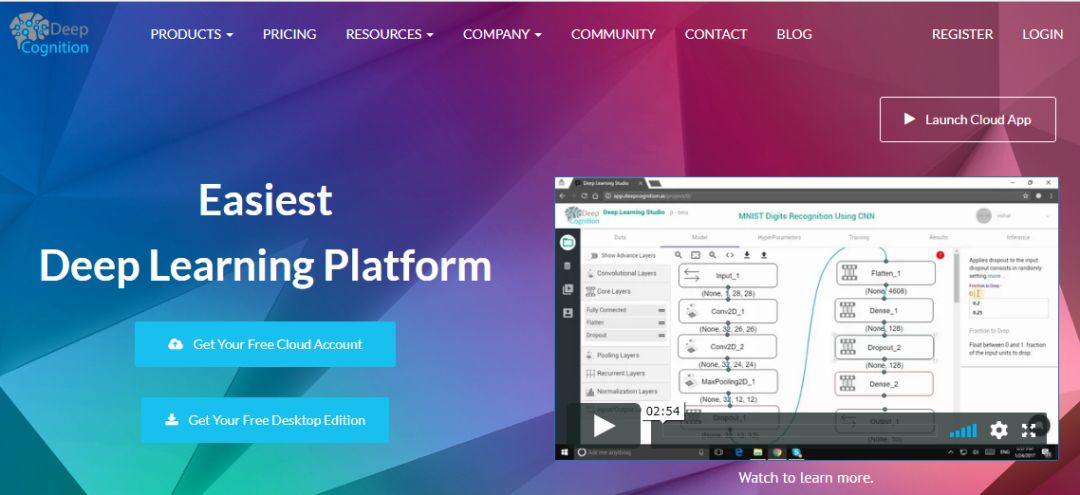Image resolution: width=1080 pixels, height=495 pixels.
Task: Enter fullscreen for the video
Action: click(x=1028, y=431)
